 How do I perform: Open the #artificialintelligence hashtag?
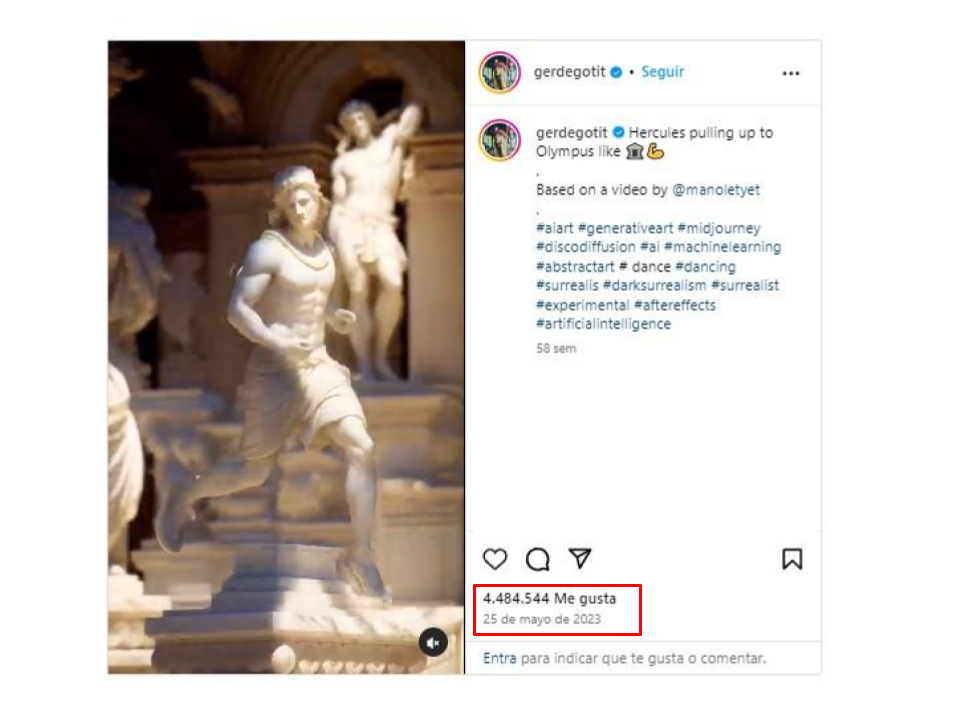pos(603,324)
